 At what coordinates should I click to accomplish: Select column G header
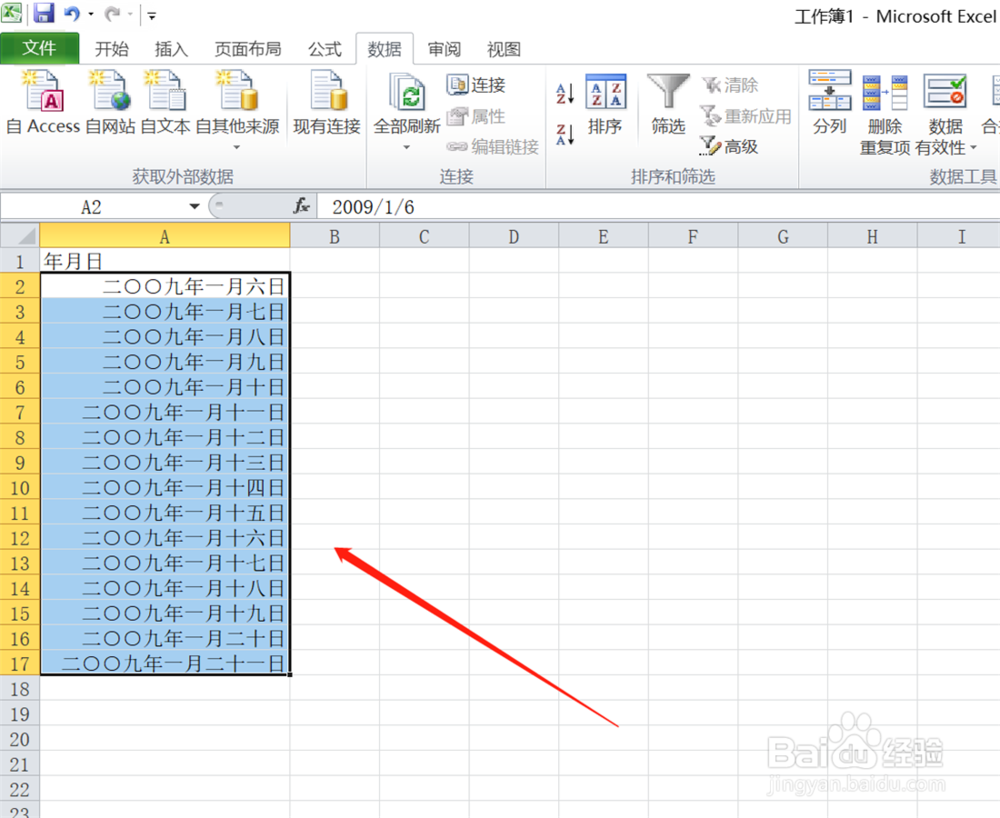coord(783,237)
